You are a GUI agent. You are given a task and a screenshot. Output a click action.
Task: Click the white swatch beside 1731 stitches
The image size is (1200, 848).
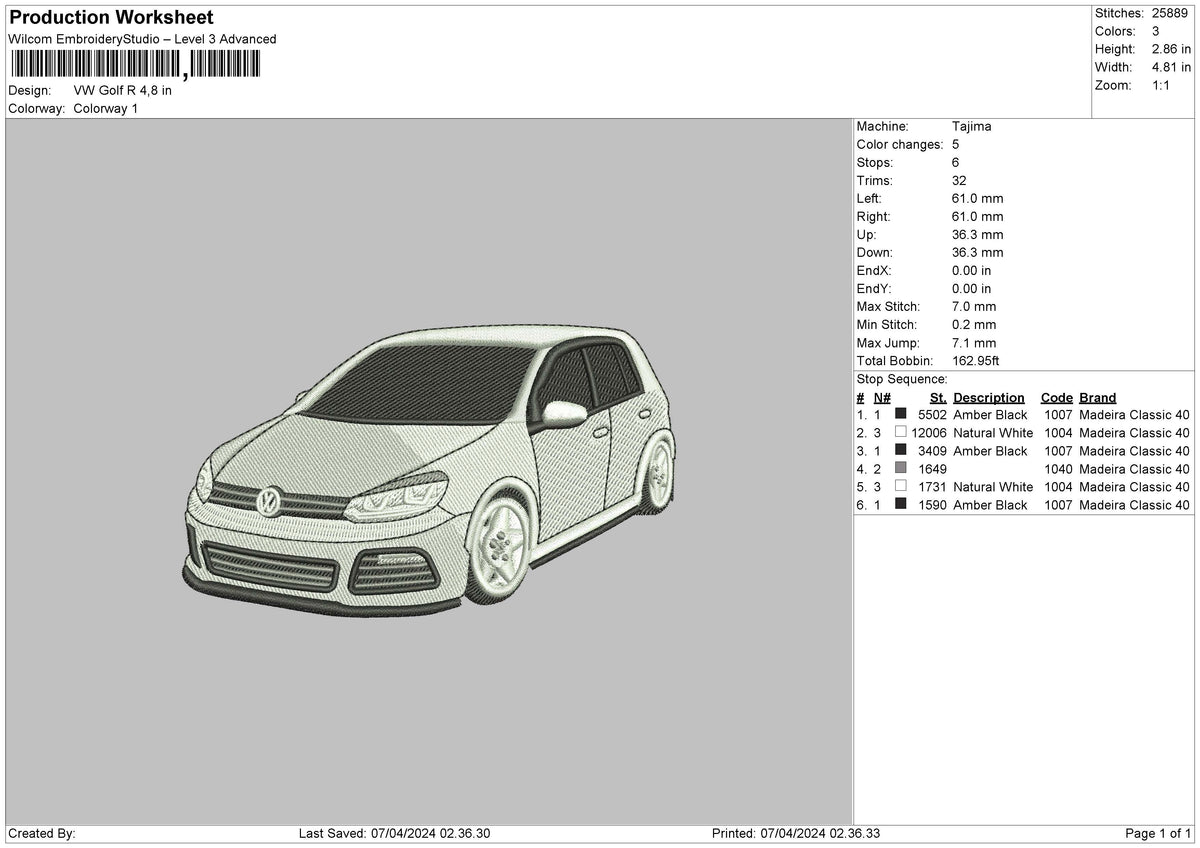(x=901, y=487)
